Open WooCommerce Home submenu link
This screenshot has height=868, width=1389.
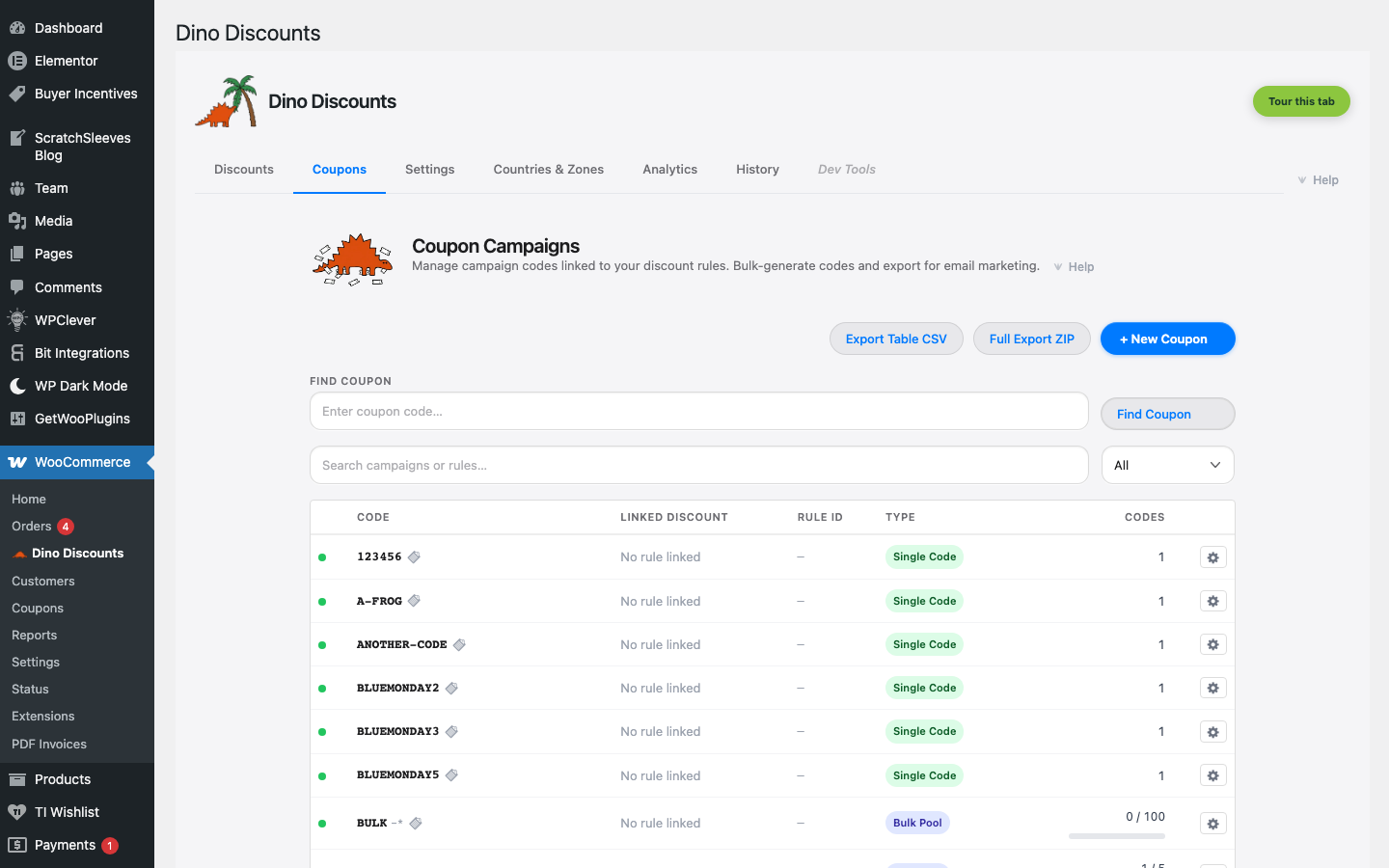pyautogui.click(x=29, y=499)
